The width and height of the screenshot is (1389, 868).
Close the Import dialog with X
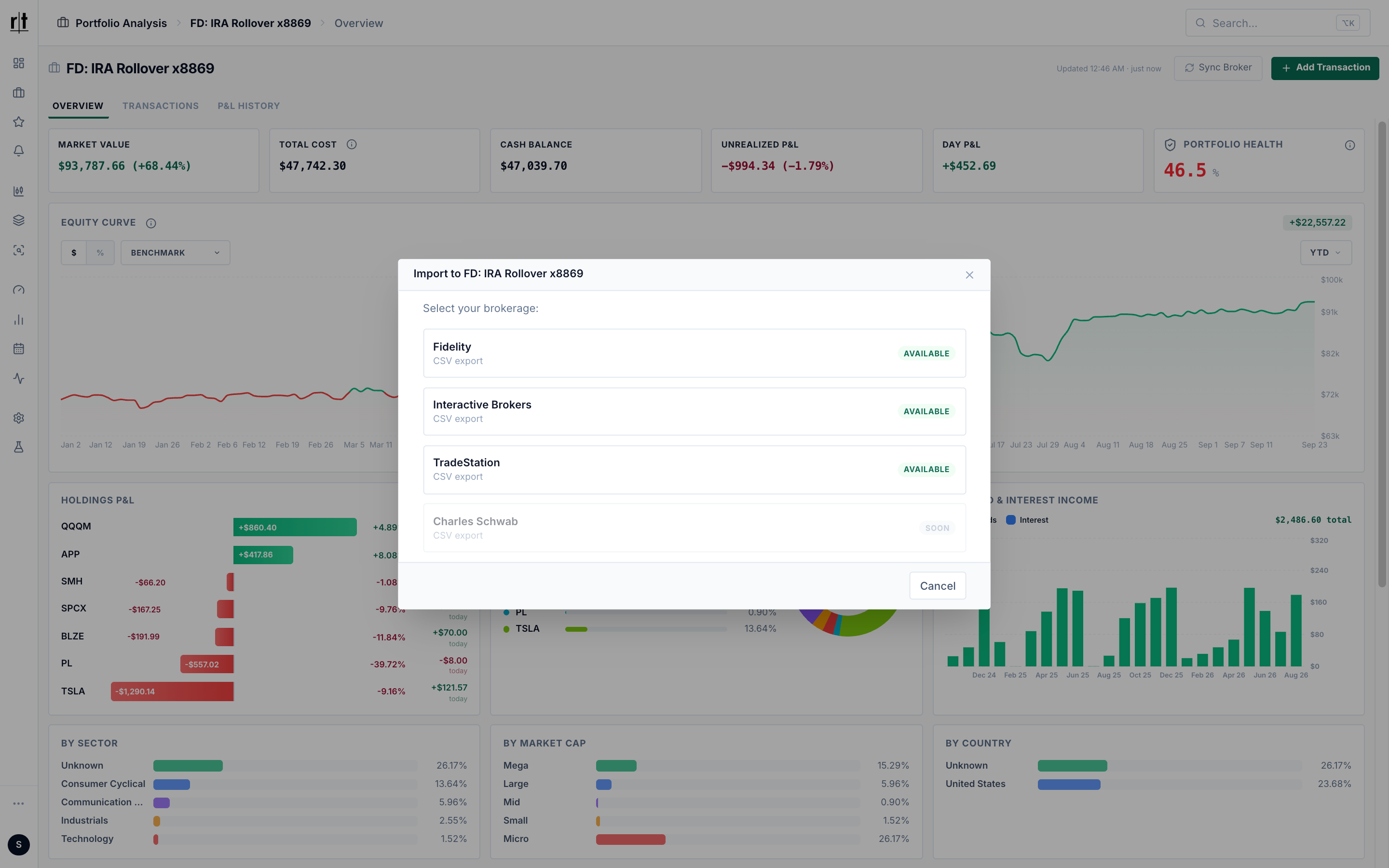point(969,275)
